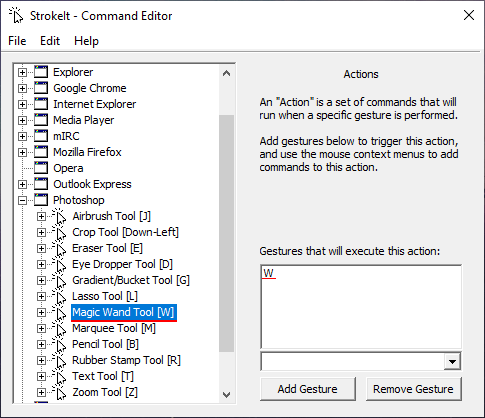This screenshot has height=418, width=485.
Task: Click the gesture icon beside Rubber Stamp Tool
Action: [60, 360]
